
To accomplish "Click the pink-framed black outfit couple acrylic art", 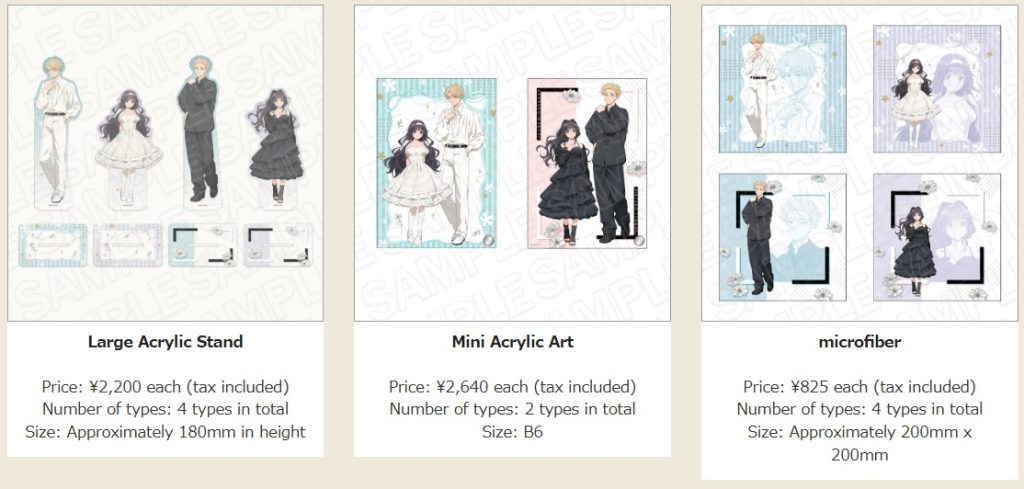I will [x=586, y=163].
